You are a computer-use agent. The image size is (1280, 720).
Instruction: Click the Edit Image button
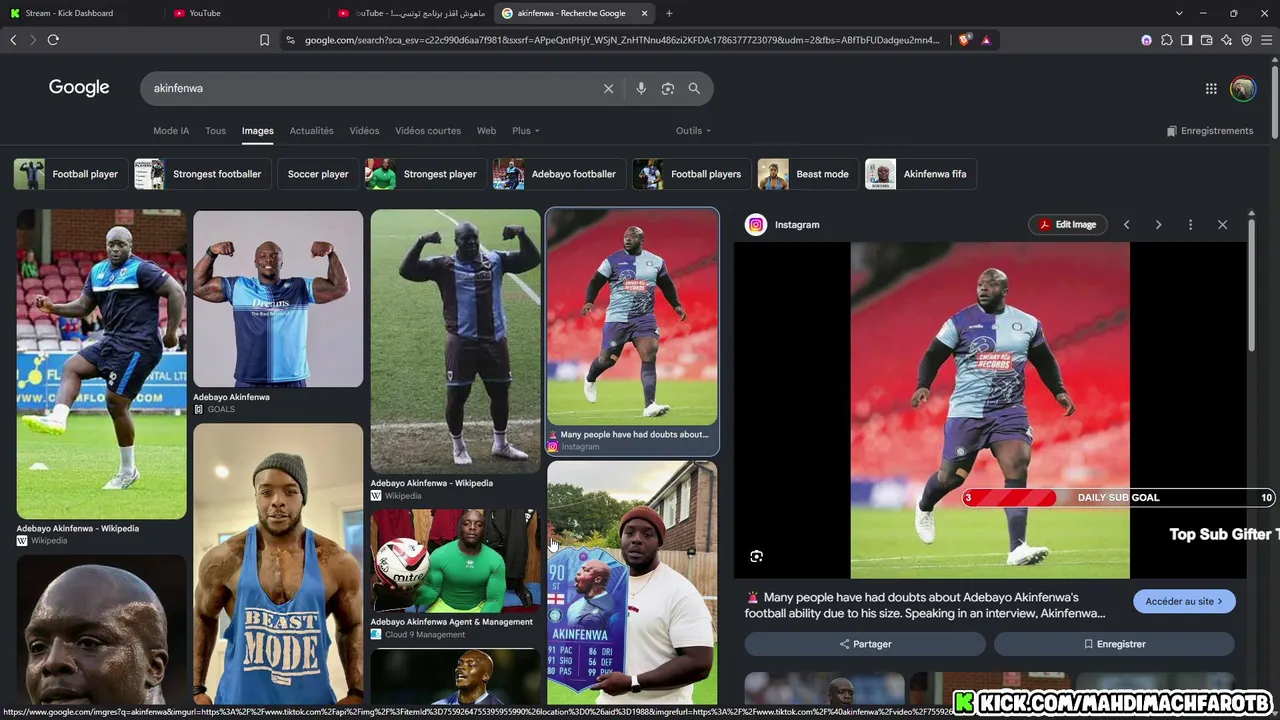tap(1068, 225)
